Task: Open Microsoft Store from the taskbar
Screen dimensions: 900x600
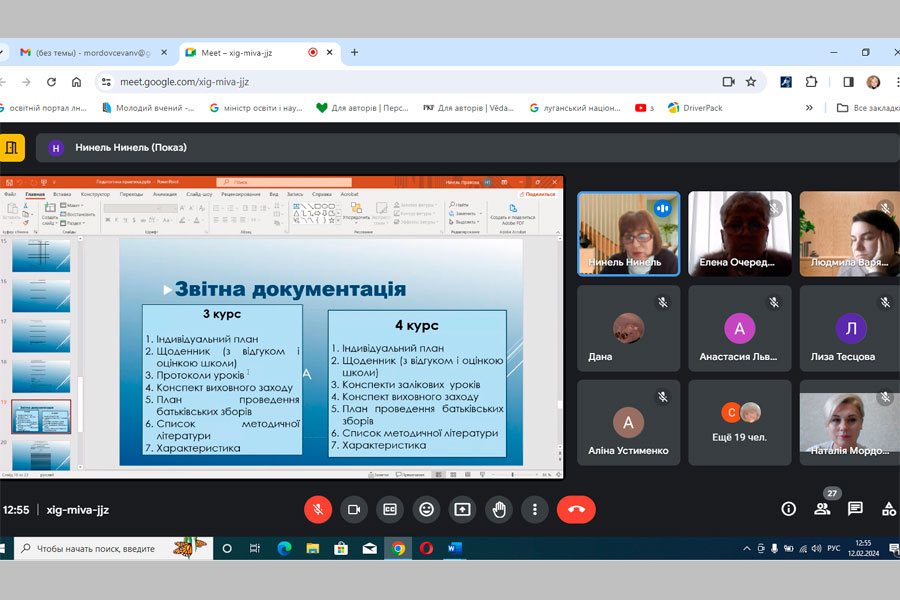Action: coord(341,548)
